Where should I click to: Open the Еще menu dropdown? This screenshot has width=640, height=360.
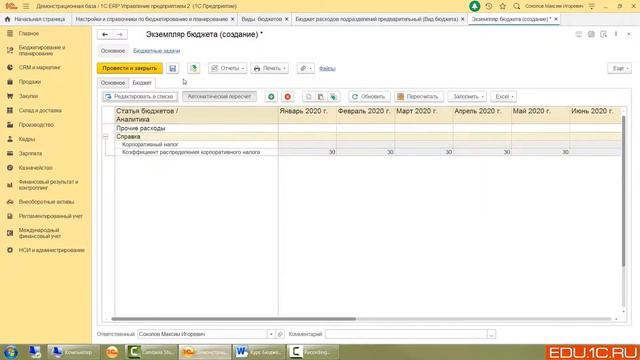(620, 68)
